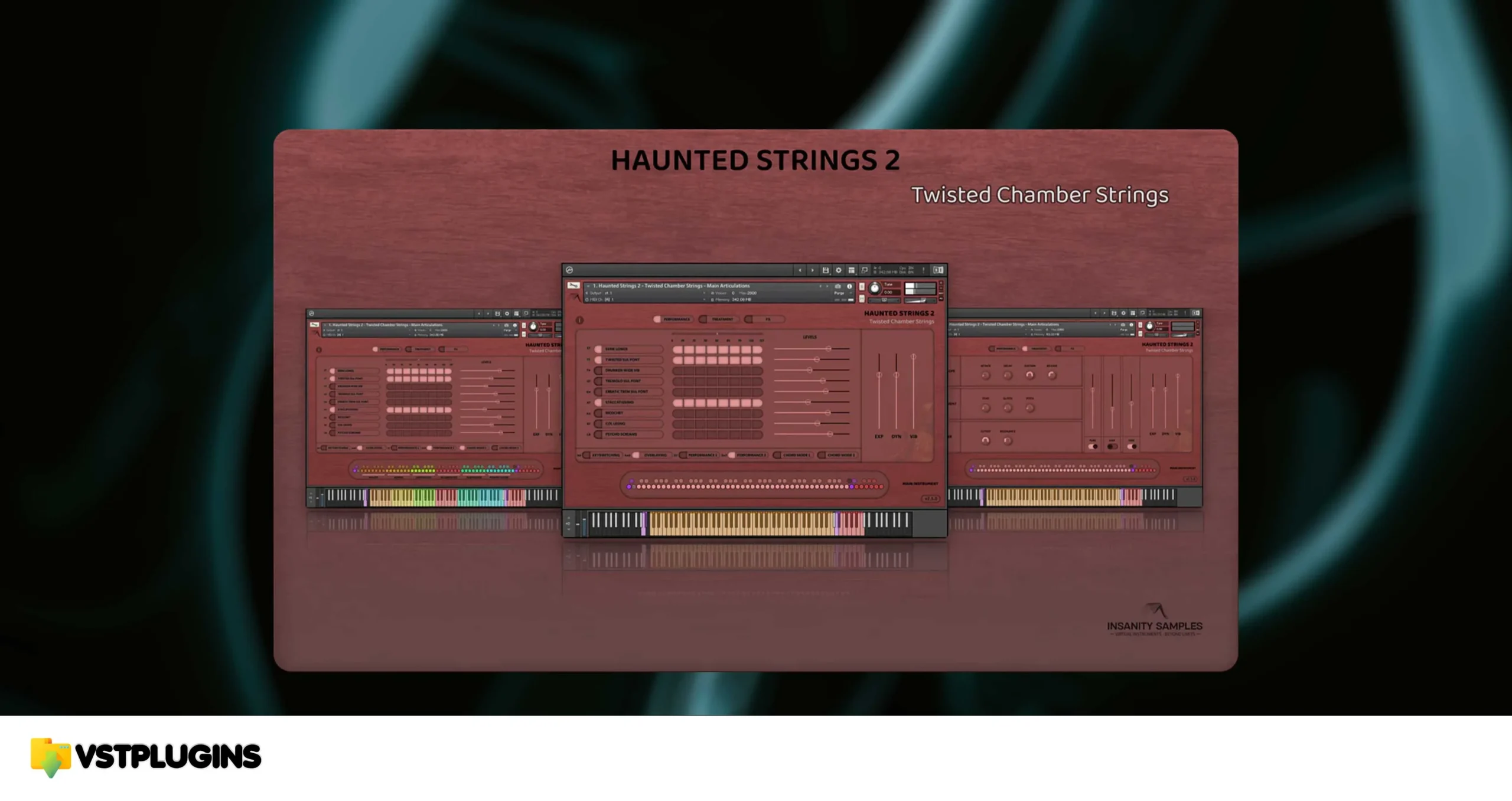
Task: Flip the first bottom switch in right window
Action: pyautogui.click(x=1093, y=447)
